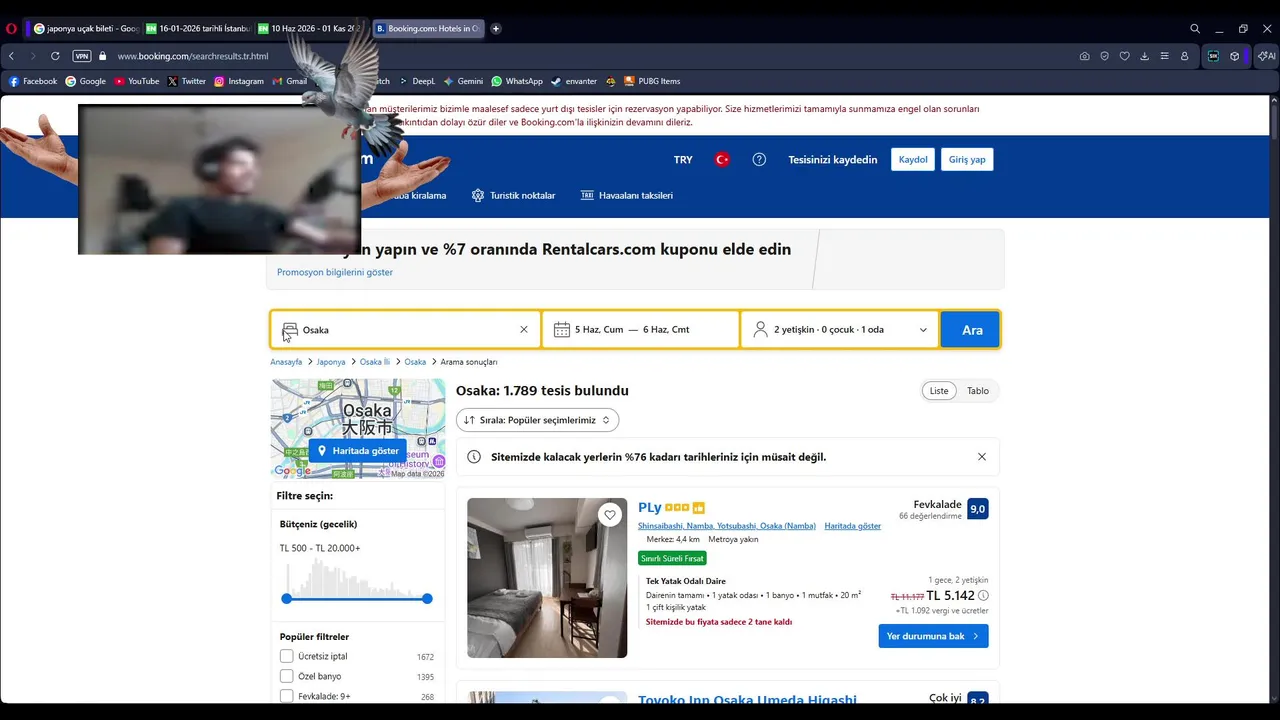The width and height of the screenshot is (1280, 720).
Task: Open a new tab with plus button
Action: pos(496,29)
